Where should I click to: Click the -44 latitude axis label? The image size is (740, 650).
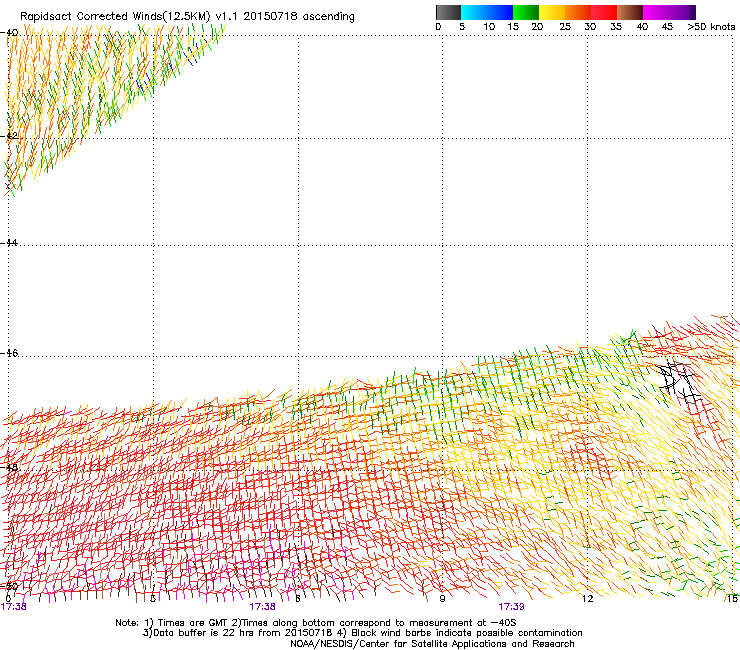coord(9,243)
